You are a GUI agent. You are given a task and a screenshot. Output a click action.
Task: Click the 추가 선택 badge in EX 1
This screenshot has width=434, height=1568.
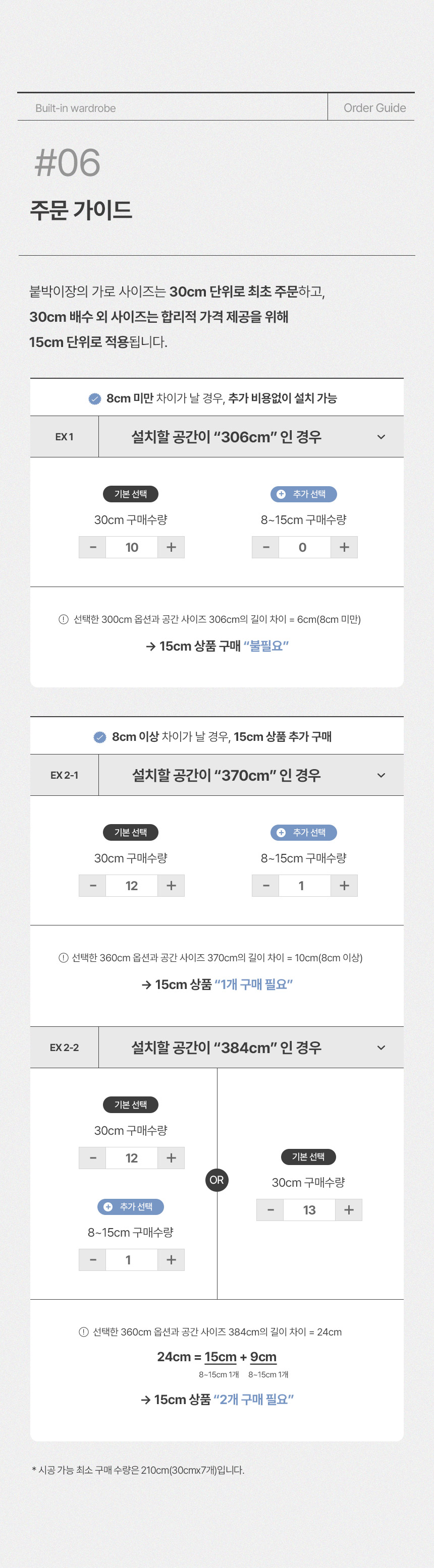click(304, 494)
